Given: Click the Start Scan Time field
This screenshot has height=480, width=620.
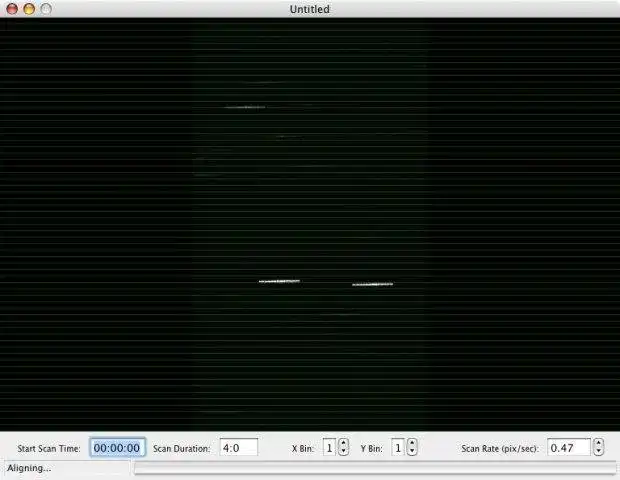Looking at the screenshot, I should (x=117, y=448).
